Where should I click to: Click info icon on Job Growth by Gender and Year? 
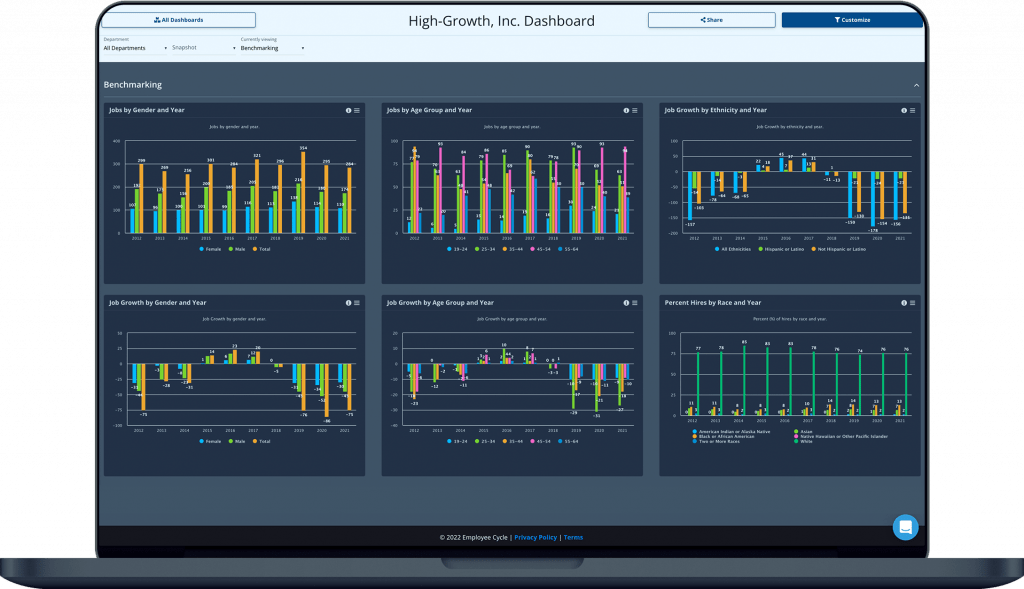click(x=348, y=303)
